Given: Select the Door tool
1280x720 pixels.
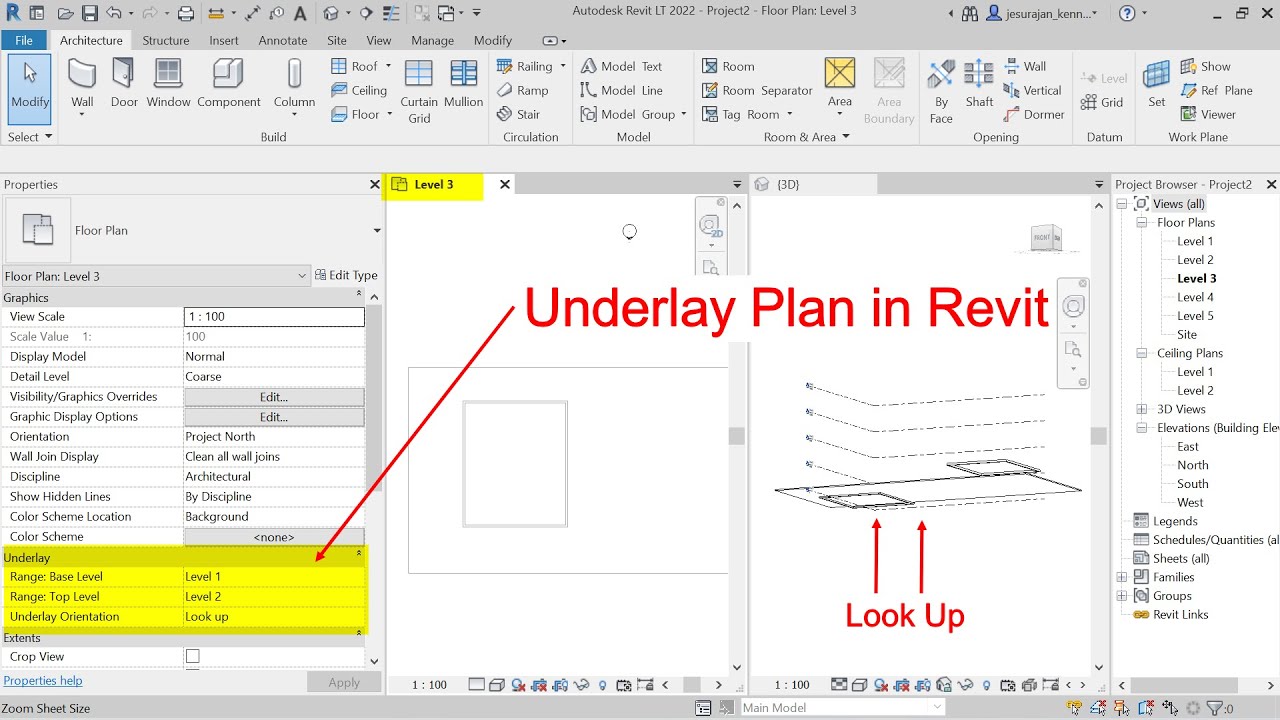Looking at the screenshot, I should pyautogui.click(x=124, y=84).
